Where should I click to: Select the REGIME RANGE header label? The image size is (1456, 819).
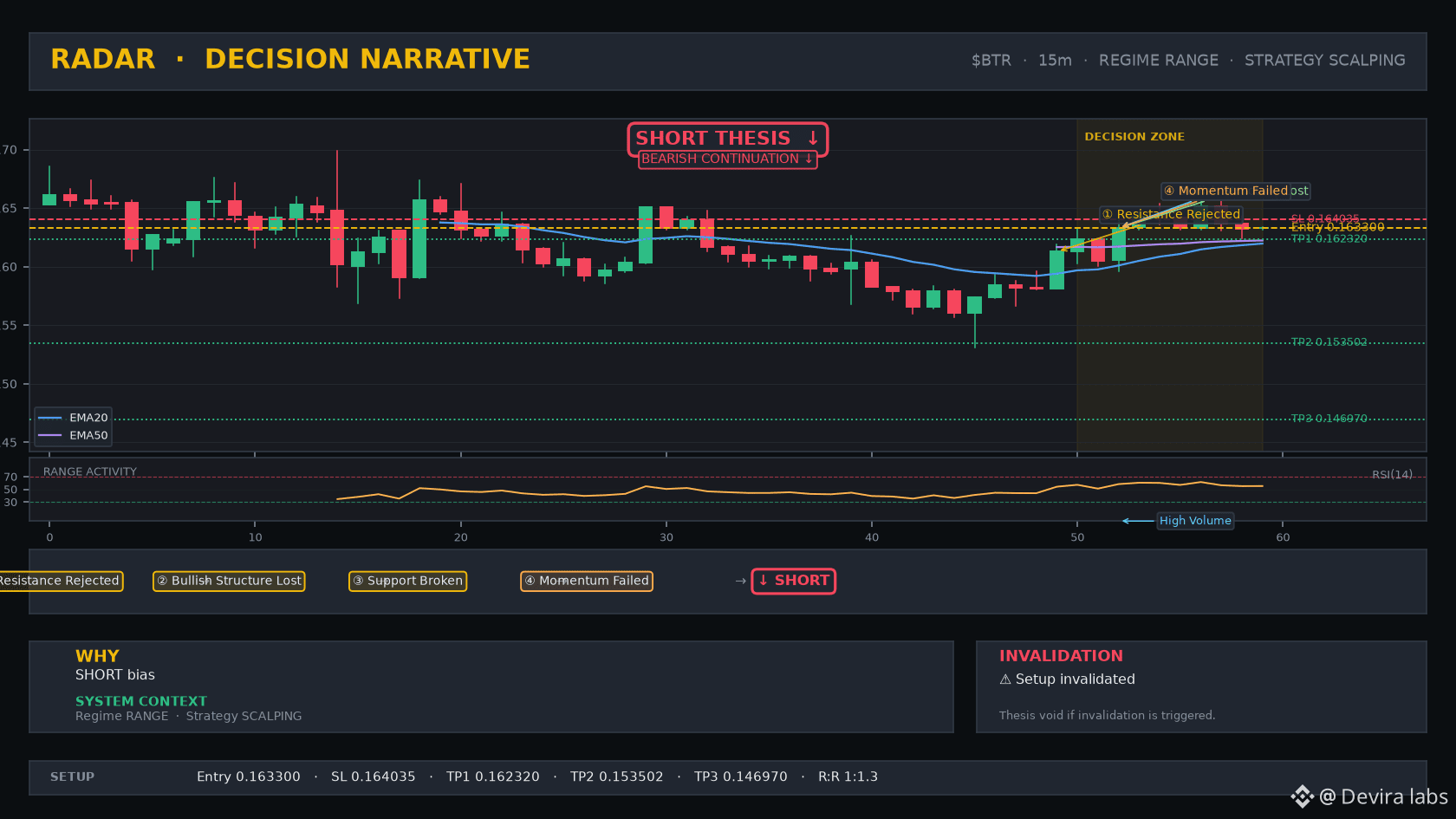click(x=1159, y=61)
